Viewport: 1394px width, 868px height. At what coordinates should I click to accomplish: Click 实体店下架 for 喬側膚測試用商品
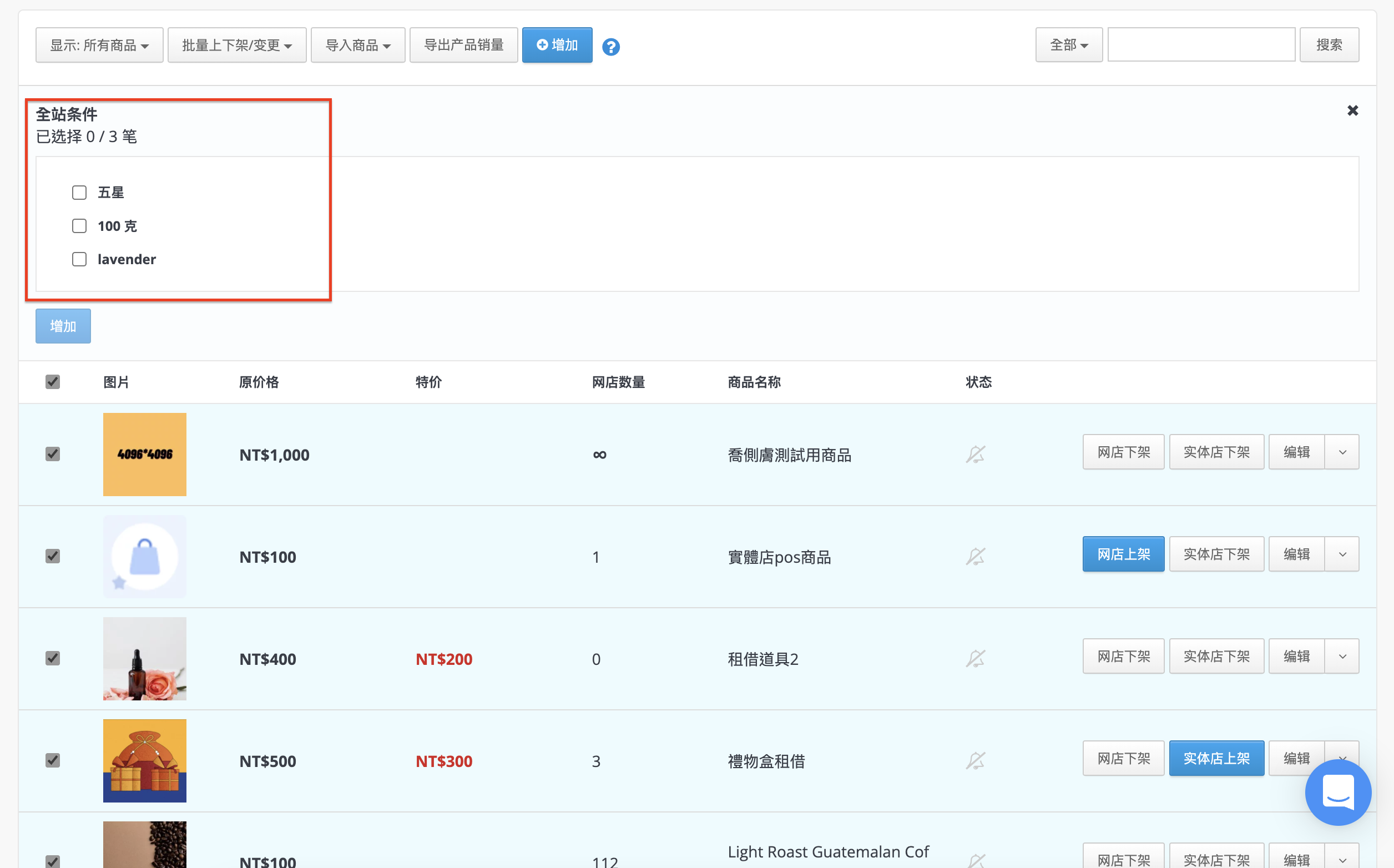(x=1216, y=452)
